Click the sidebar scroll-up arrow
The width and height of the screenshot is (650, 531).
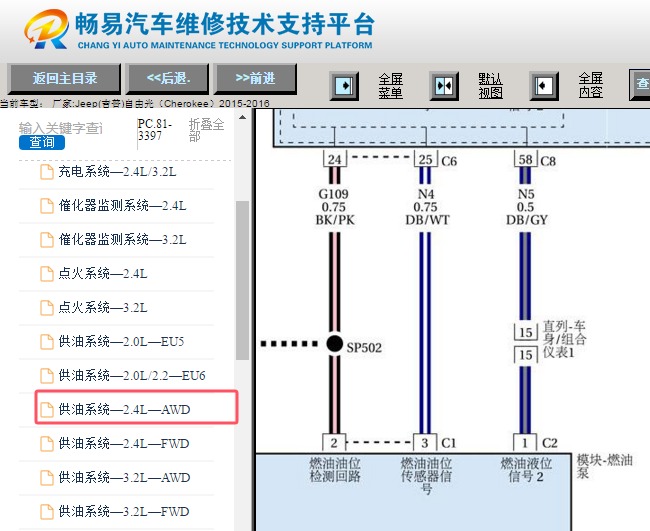[243, 118]
